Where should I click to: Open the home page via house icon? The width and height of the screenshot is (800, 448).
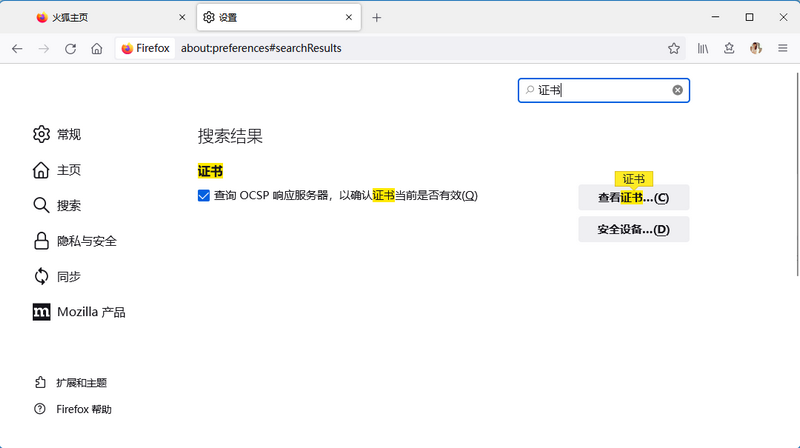coord(96,48)
